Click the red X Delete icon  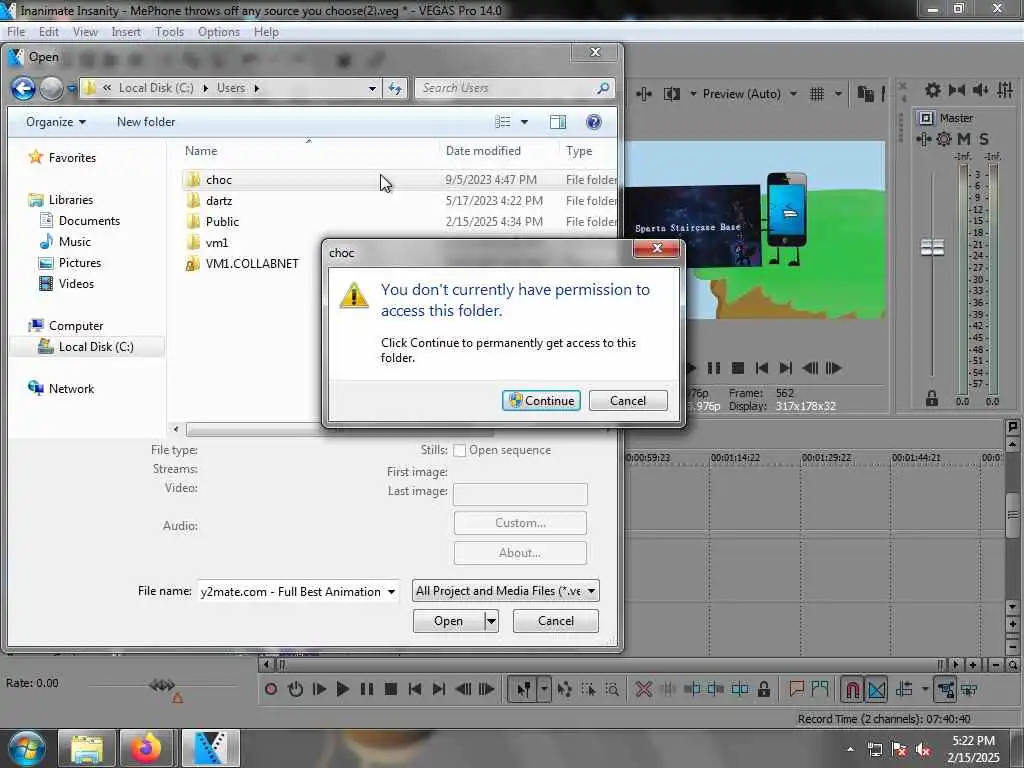coord(644,689)
